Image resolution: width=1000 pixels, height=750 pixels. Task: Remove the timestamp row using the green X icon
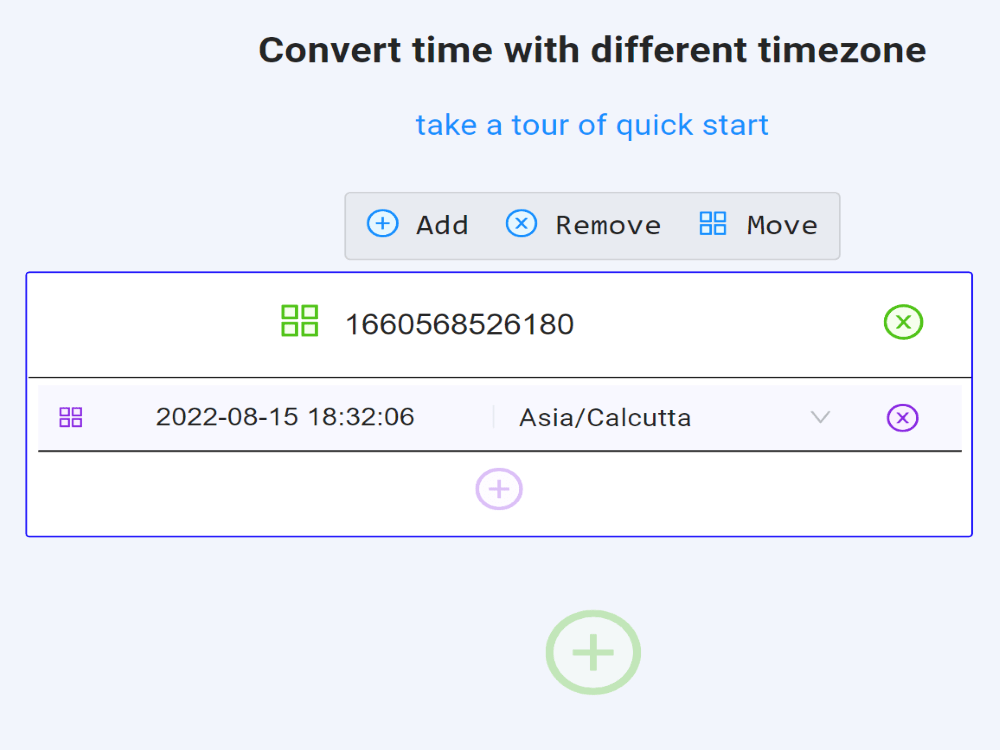pyautogui.click(x=904, y=322)
